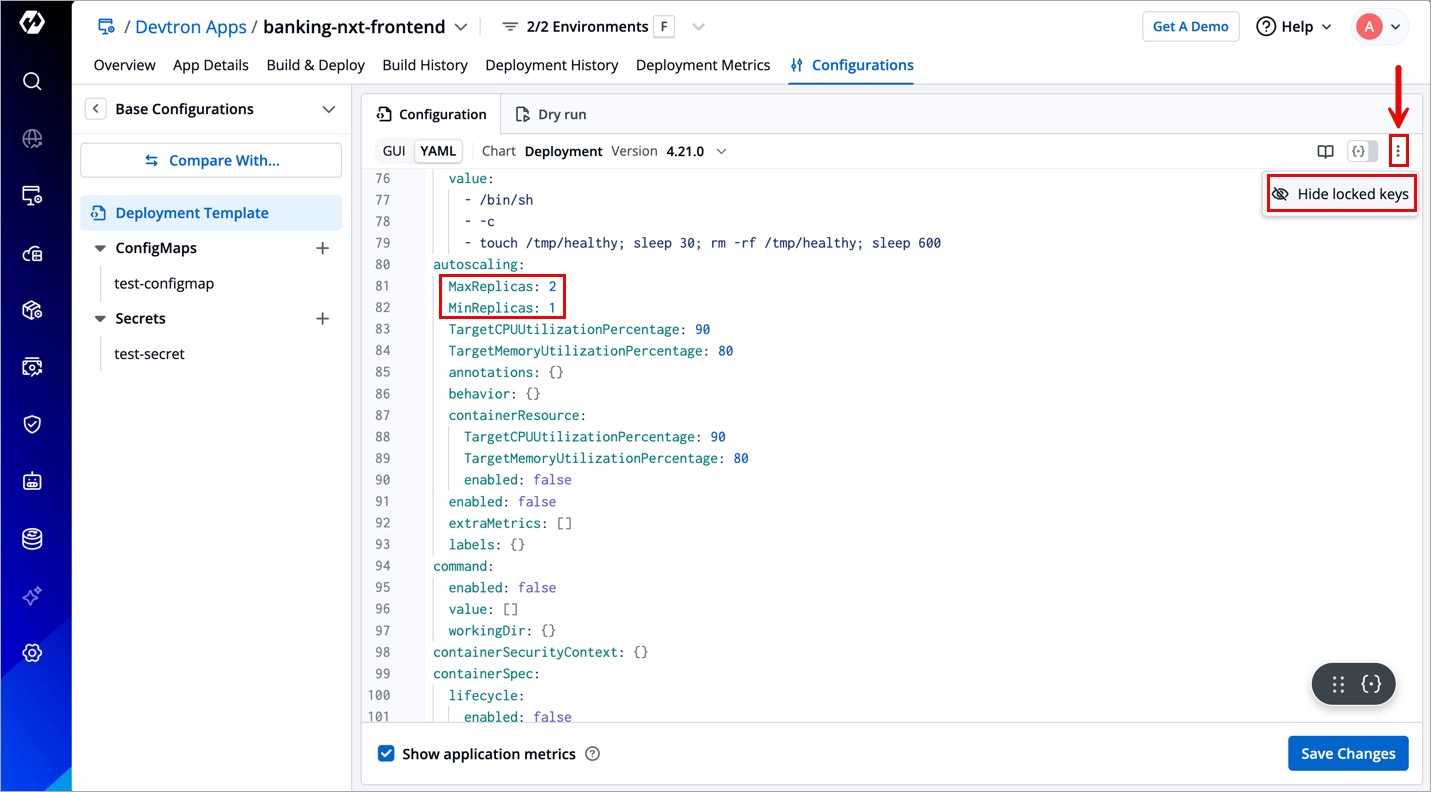The width and height of the screenshot is (1431, 792).
Task: Click the Save Changes button
Action: (x=1347, y=754)
